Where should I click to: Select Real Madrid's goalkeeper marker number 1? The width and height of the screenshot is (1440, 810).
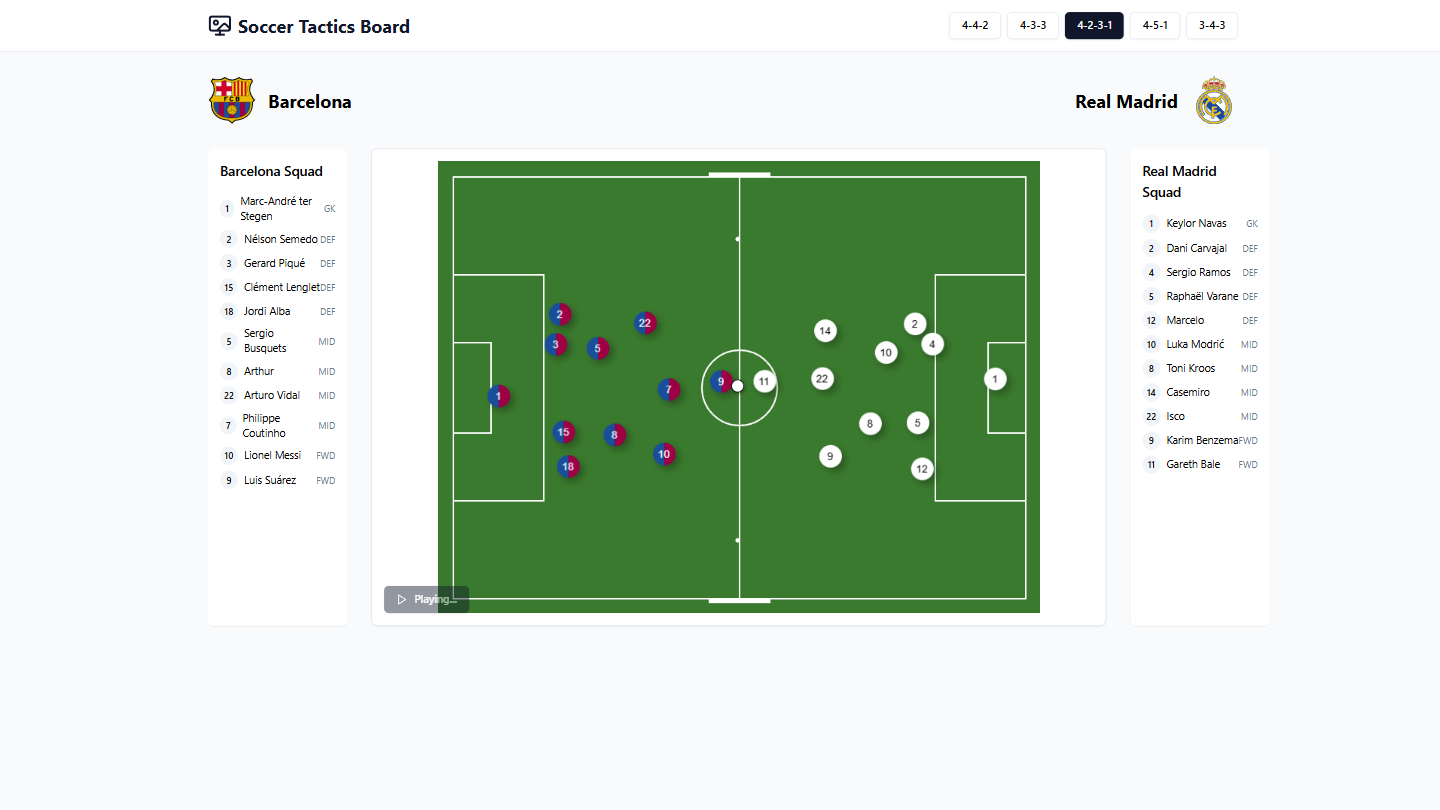995,378
